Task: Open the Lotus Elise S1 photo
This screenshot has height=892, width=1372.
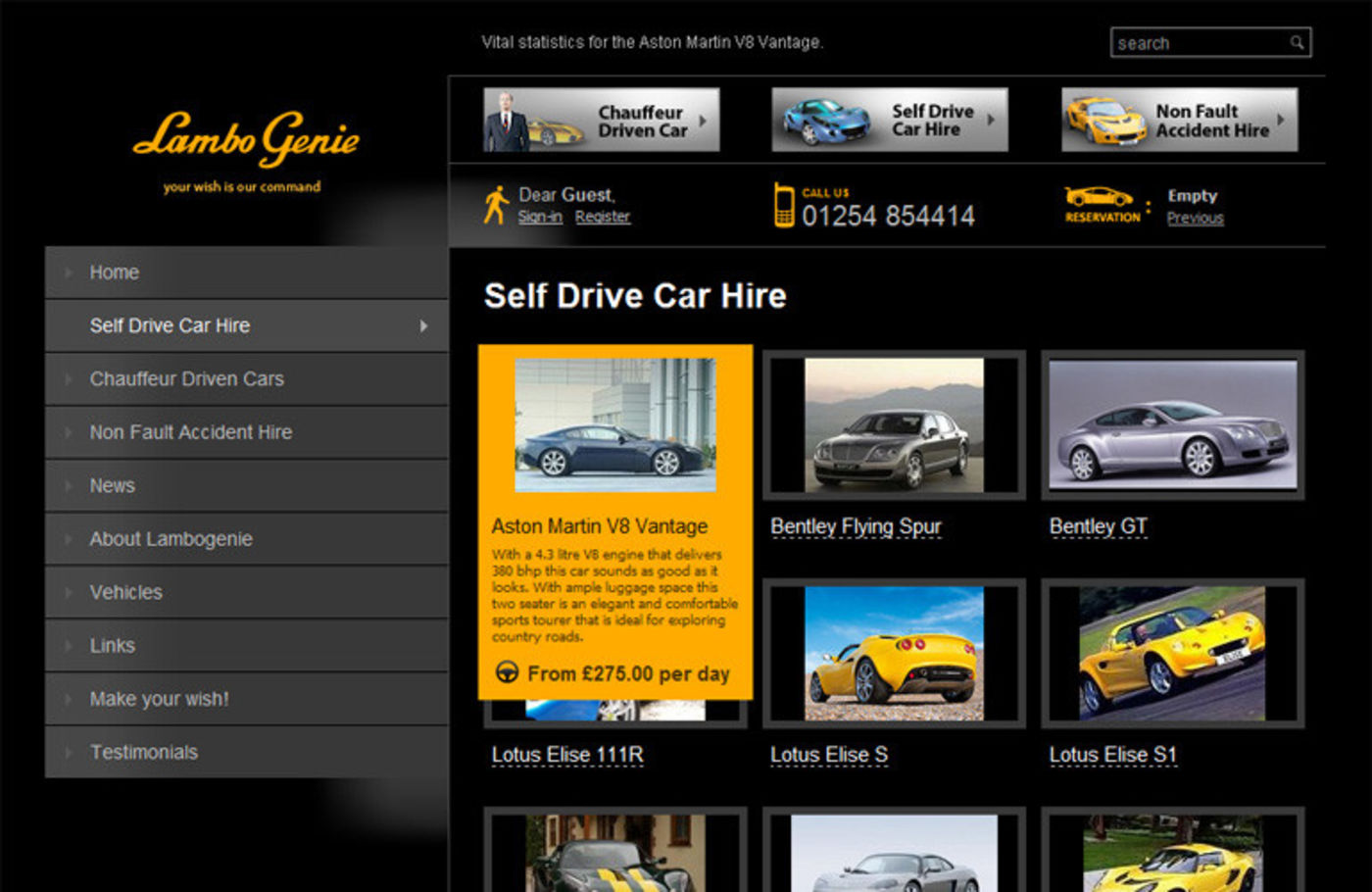Action: click(1172, 653)
